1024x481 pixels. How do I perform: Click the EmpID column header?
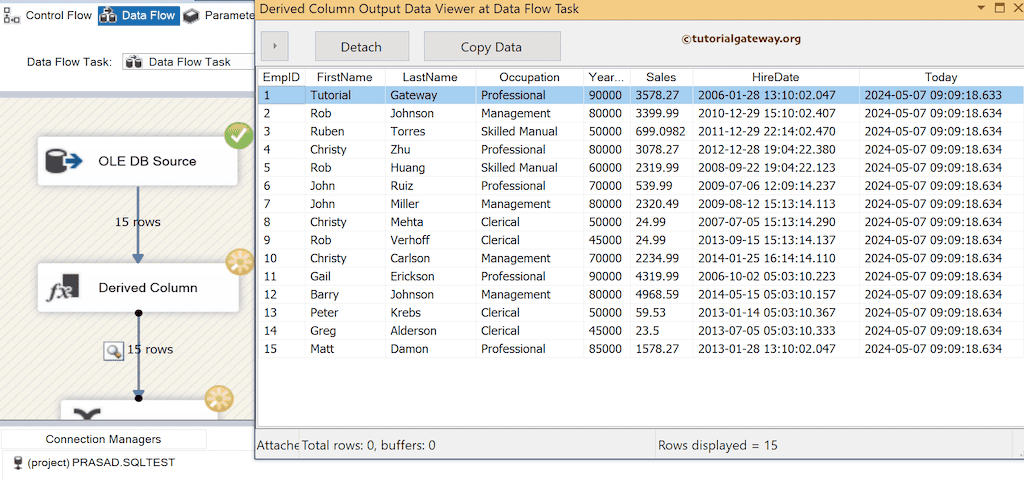pyautogui.click(x=281, y=77)
